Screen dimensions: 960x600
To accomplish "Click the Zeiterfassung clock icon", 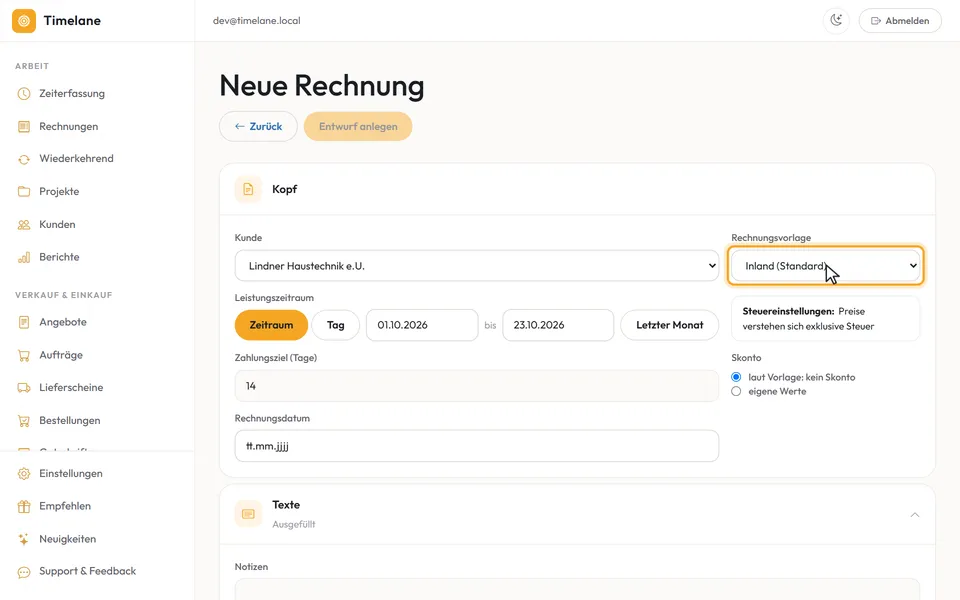I will pos(24,94).
